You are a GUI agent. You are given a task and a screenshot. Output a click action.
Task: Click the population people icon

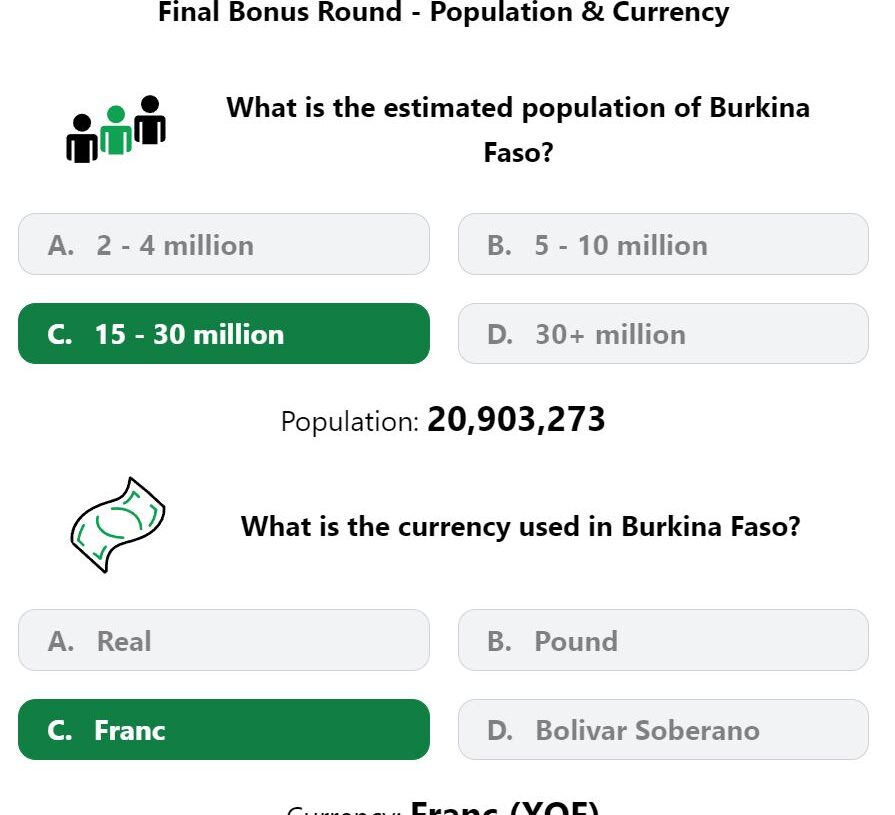coord(116,129)
